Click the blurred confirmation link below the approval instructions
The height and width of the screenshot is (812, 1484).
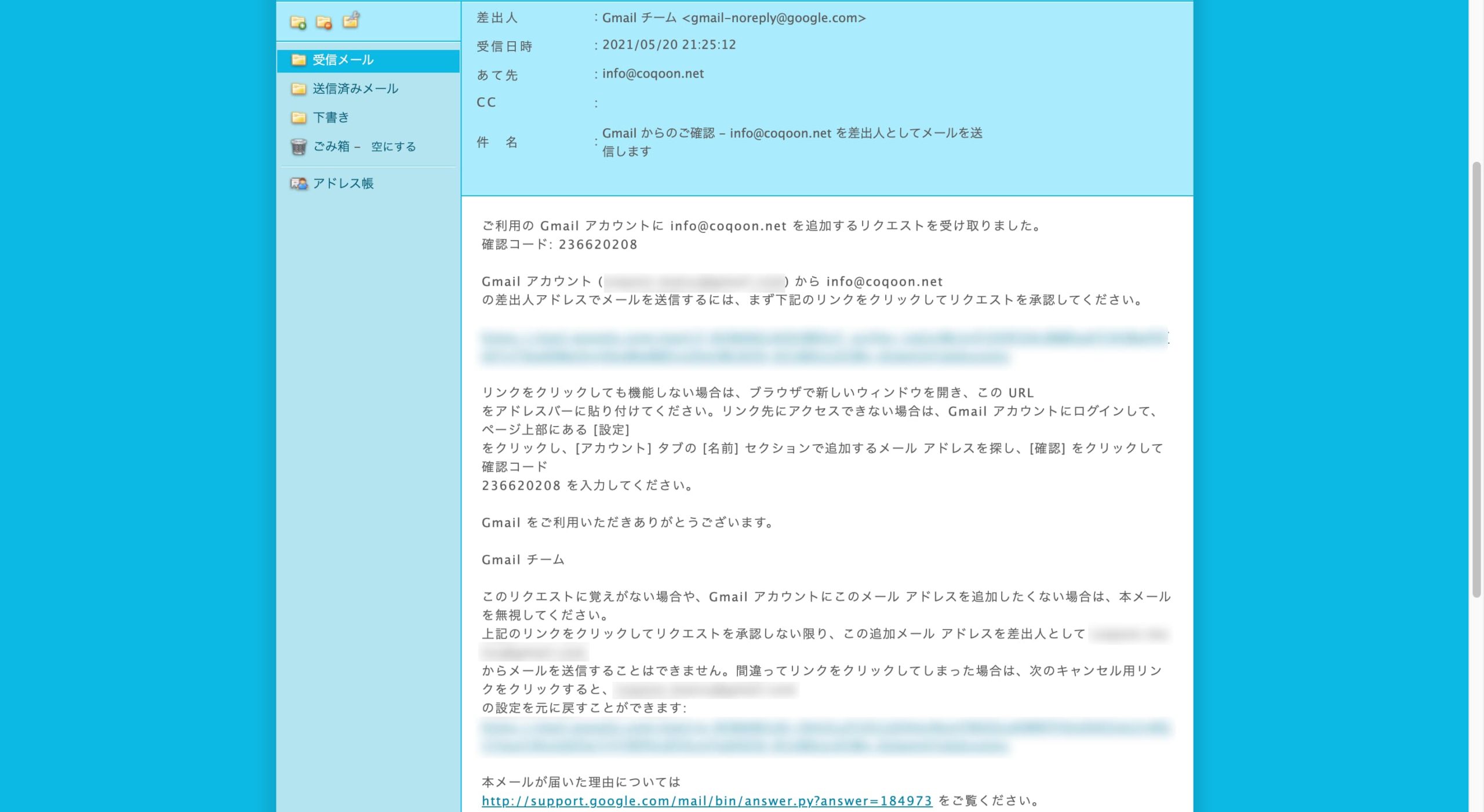click(824, 347)
